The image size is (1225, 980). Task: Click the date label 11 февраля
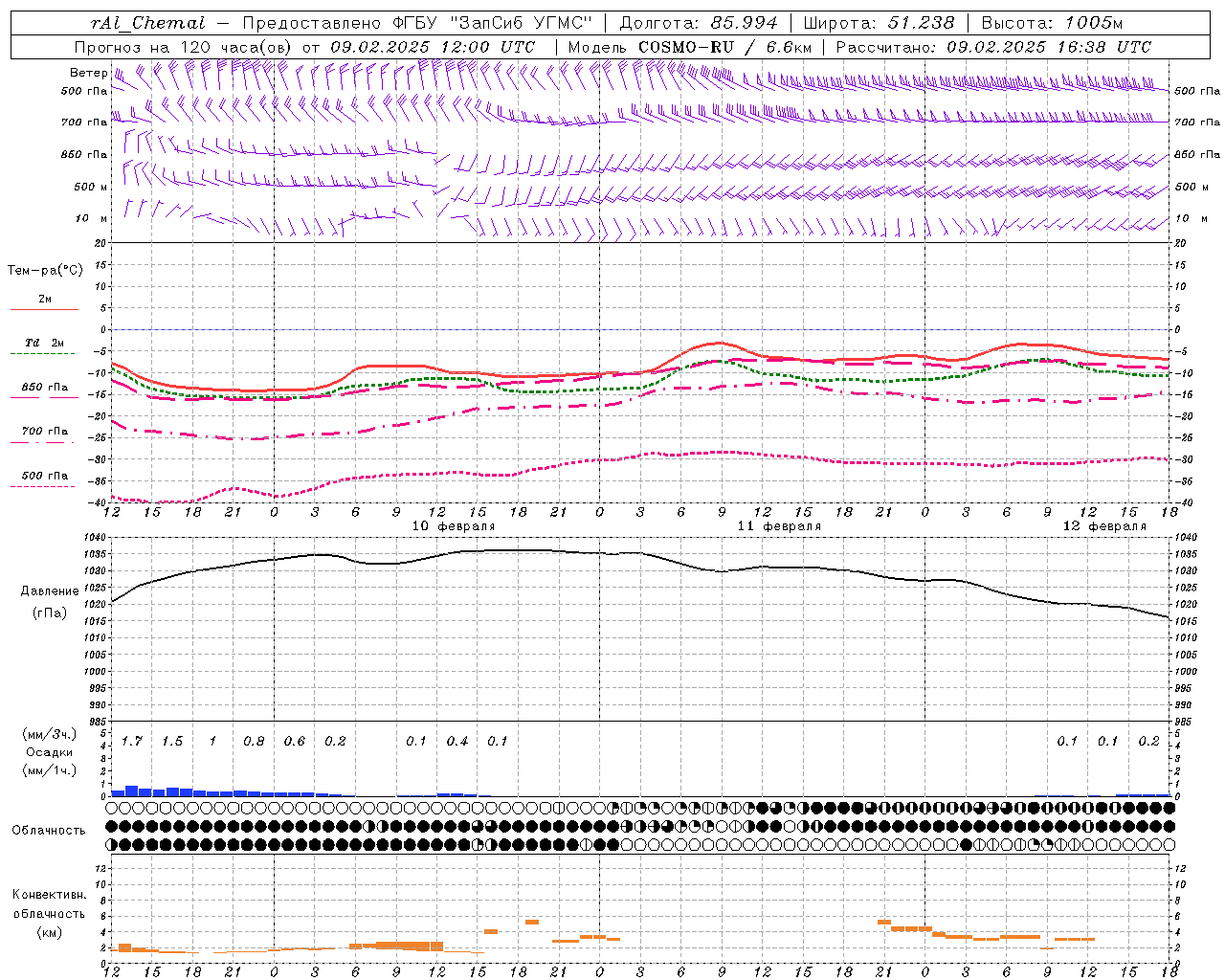(779, 526)
